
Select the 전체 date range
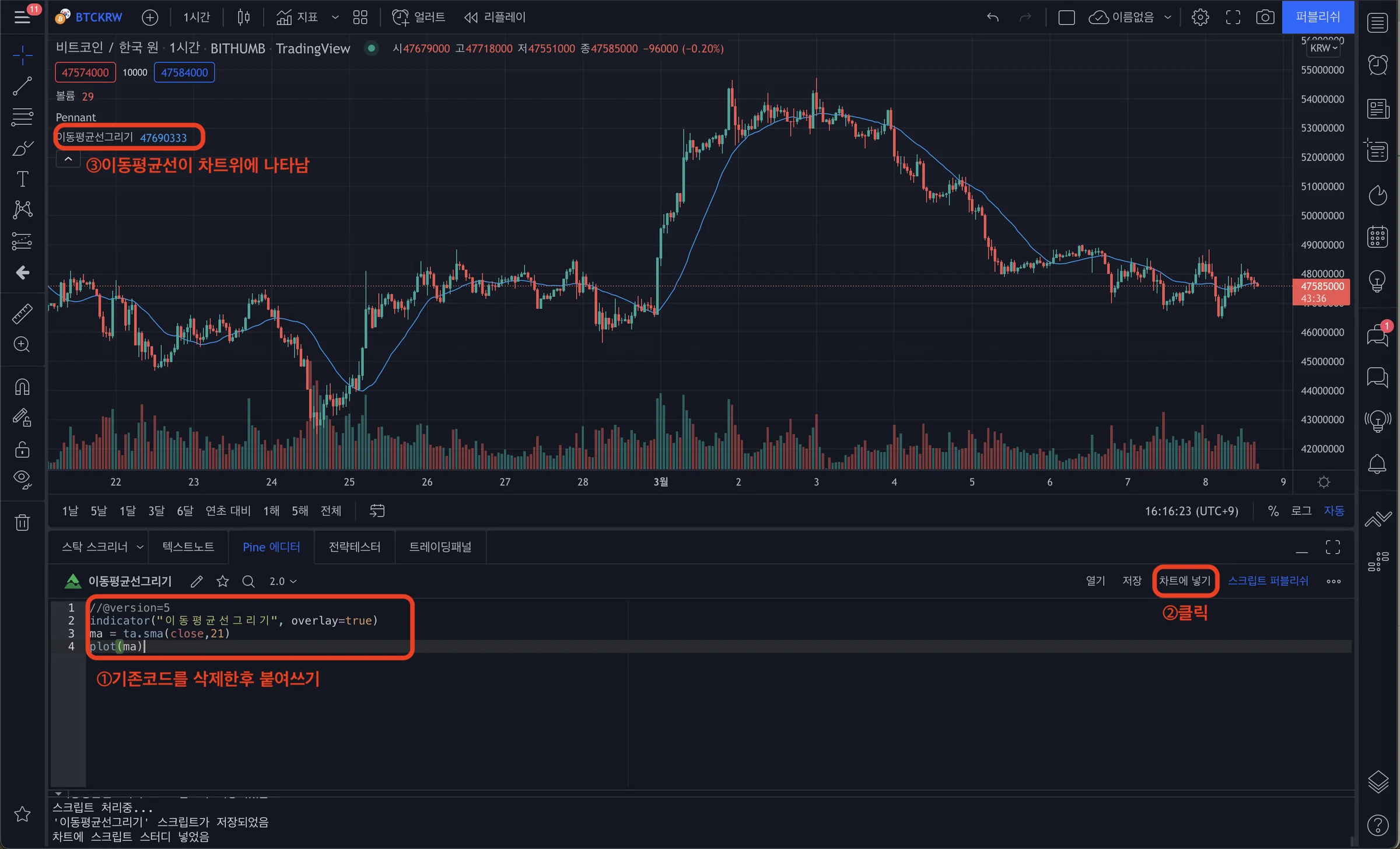click(331, 511)
